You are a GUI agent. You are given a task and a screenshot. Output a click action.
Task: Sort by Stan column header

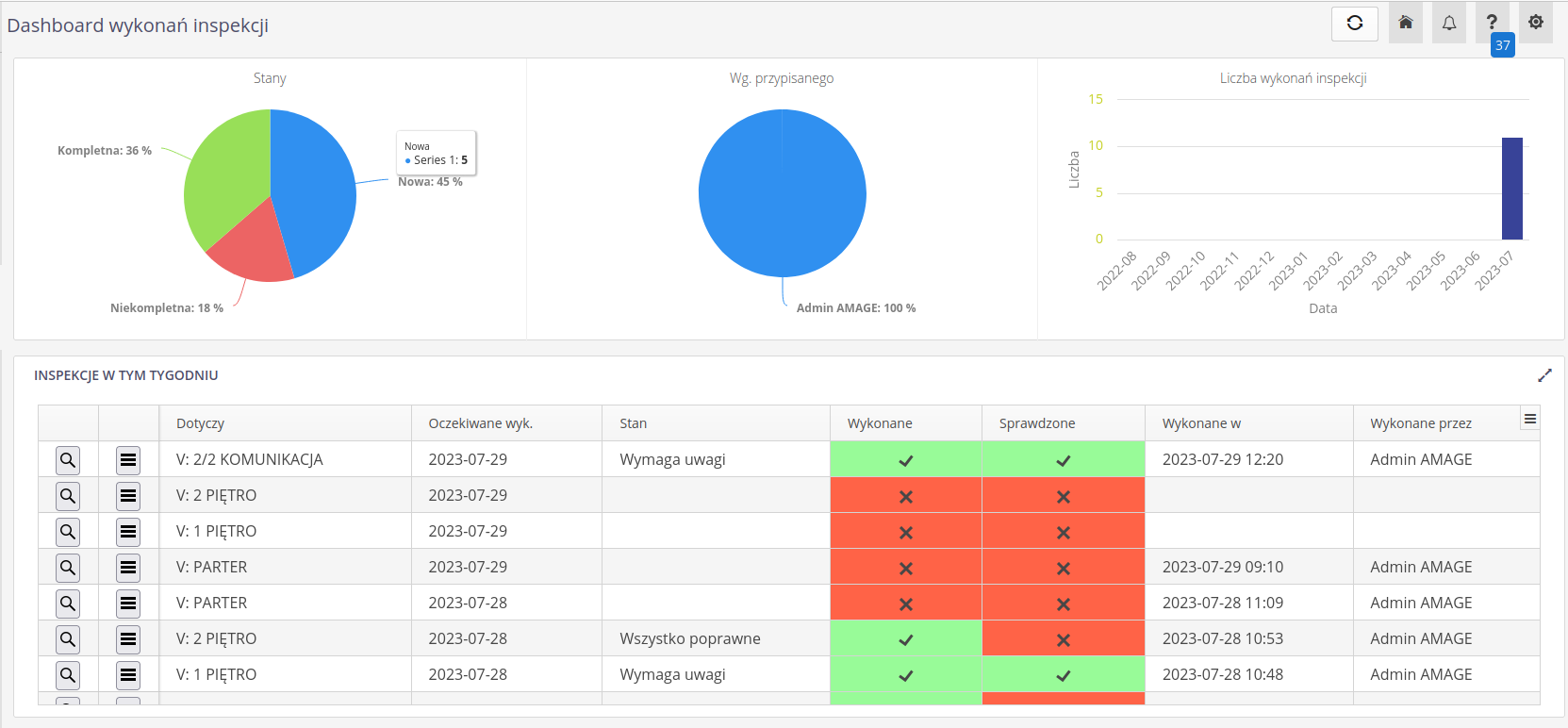(x=716, y=423)
